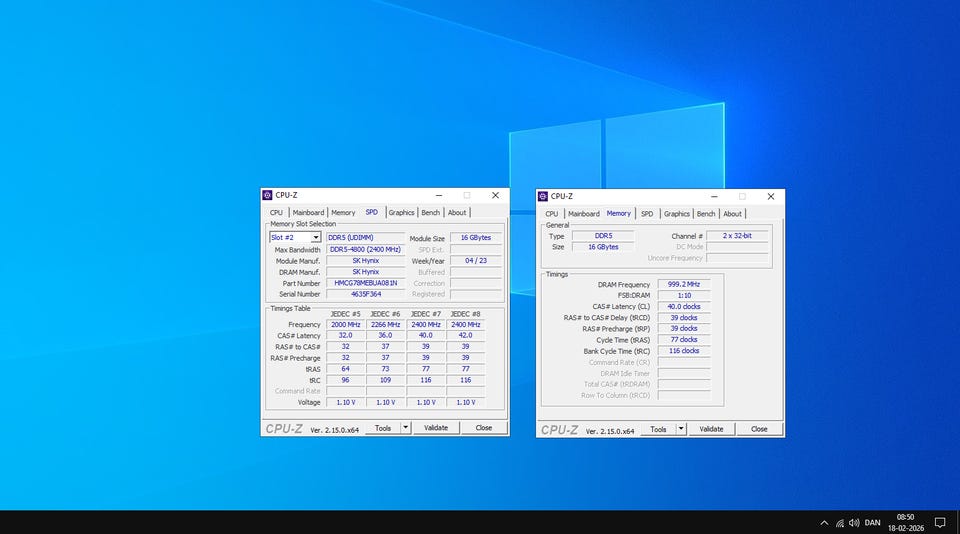Click the Part Number field HMCG78MEBUA081N

pos(365,283)
